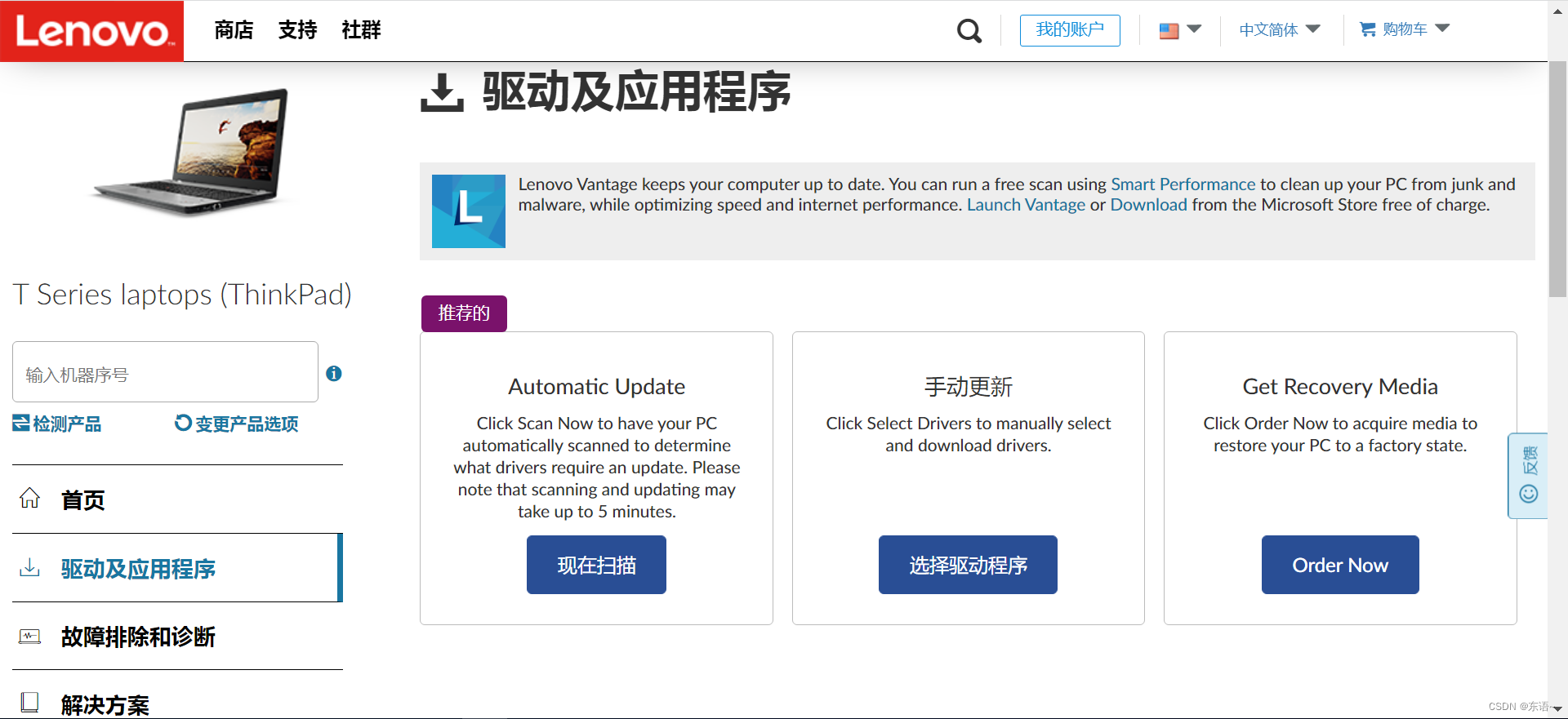Image resolution: width=1568 pixels, height=719 pixels.
Task: Click the Get Recovery Media card title
Action: tap(1340, 387)
